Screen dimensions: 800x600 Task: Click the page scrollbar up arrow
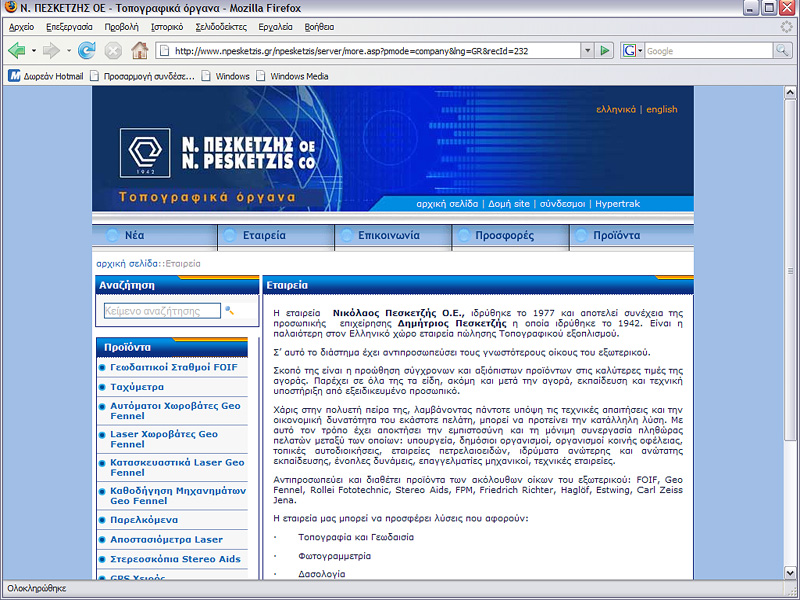coord(790,92)
